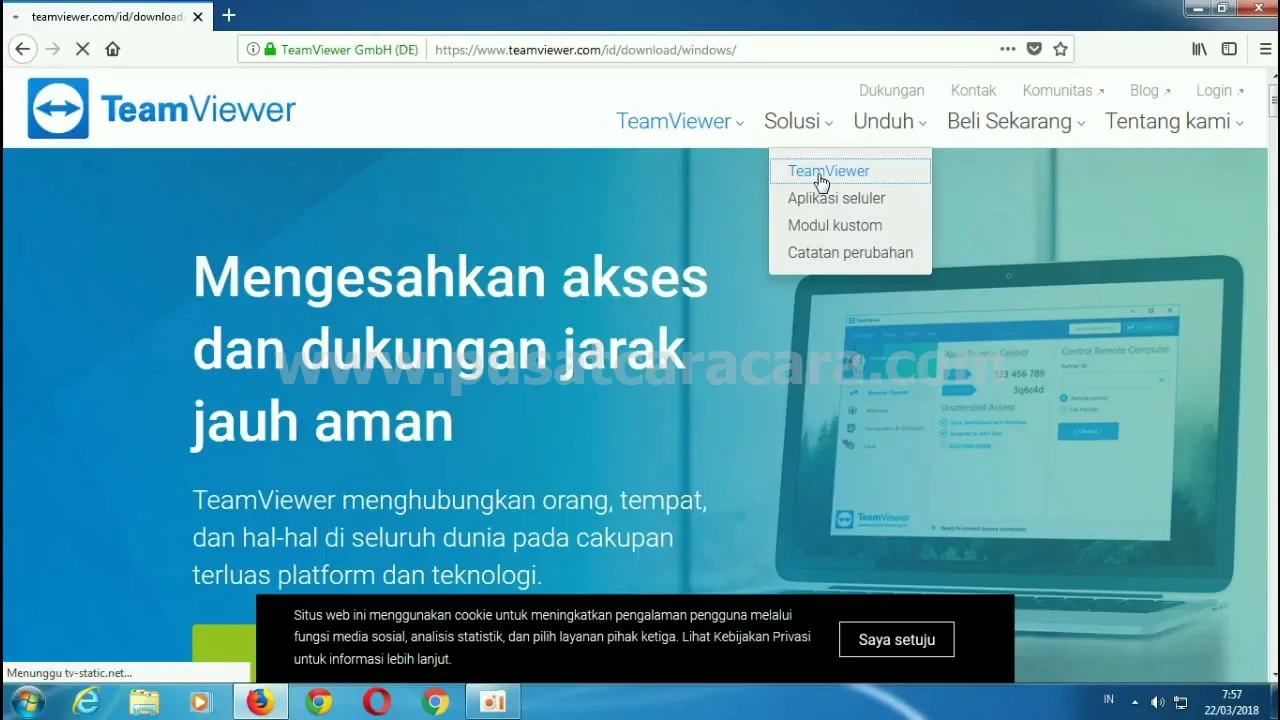
Task: Click the taskbar clock showing 7:57
Action: click(1231, 702)
